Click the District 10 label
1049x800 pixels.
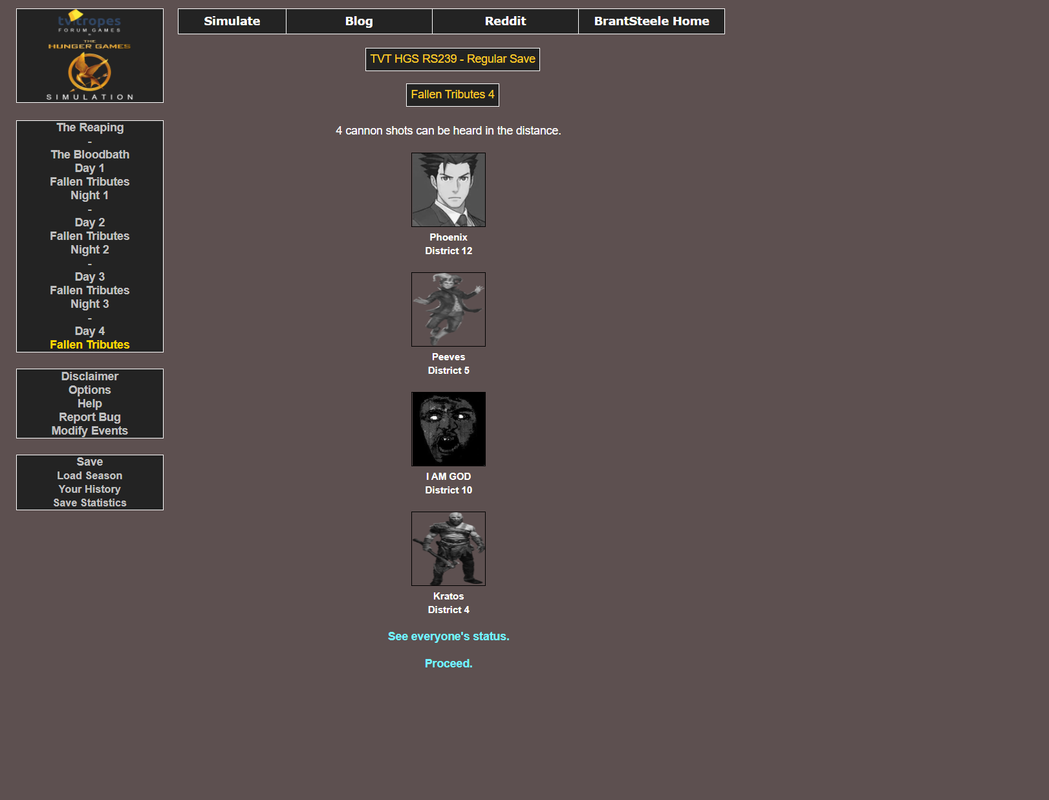pyautogui.click(x=448, y=490)
